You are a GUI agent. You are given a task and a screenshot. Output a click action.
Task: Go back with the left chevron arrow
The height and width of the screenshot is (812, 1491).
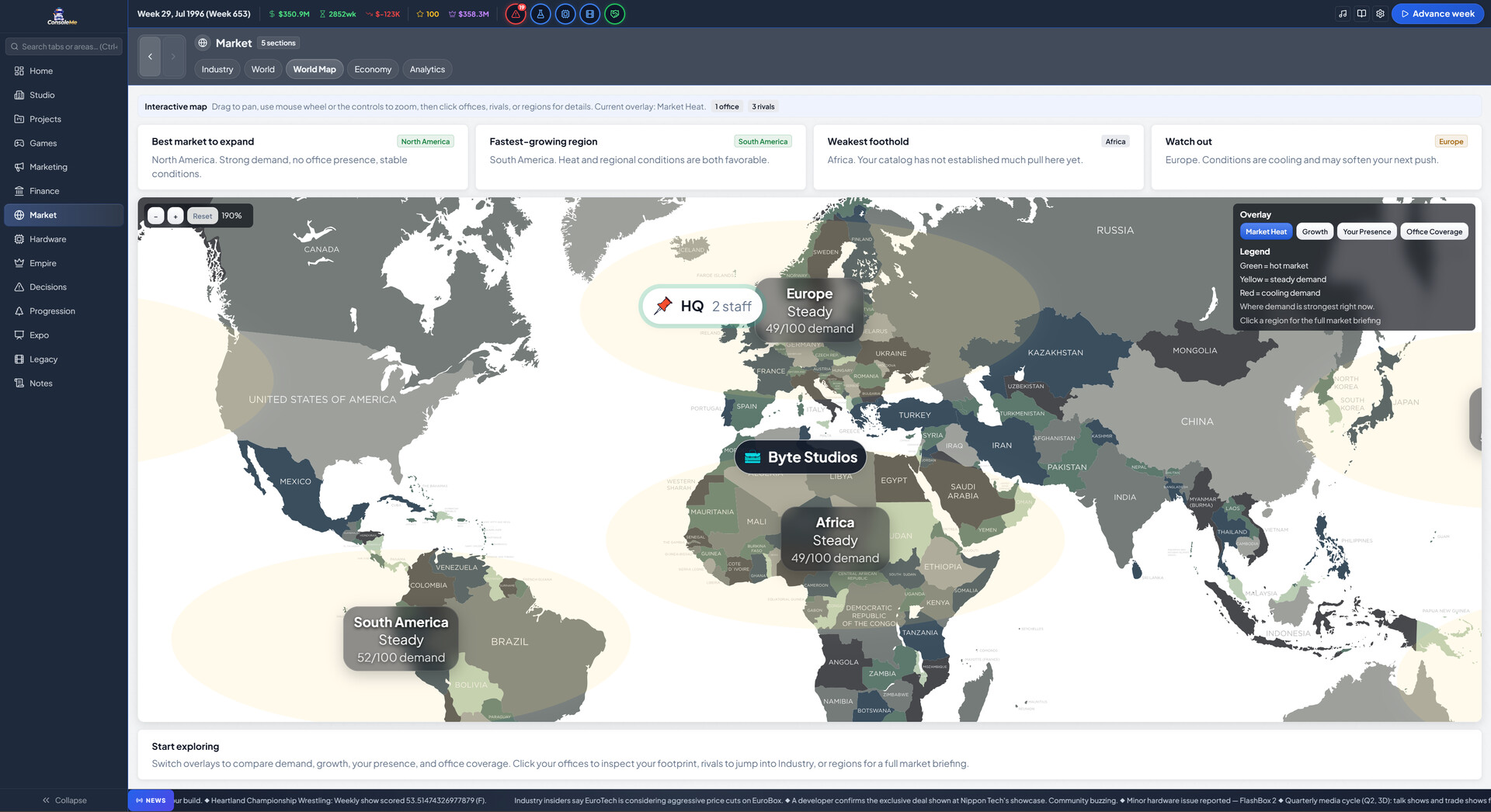click(150, 57)
